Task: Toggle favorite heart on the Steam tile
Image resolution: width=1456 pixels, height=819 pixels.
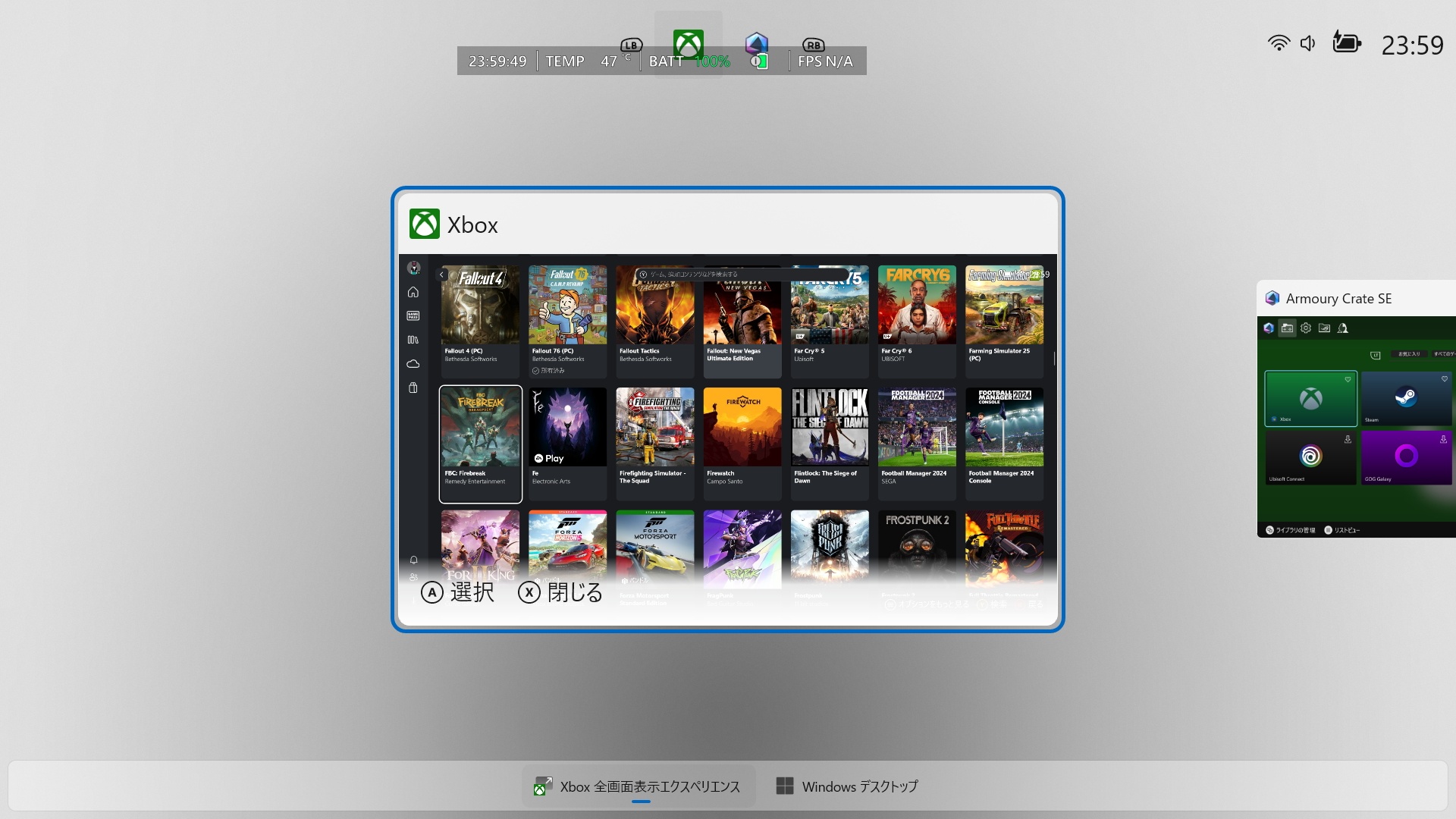Action: (1444, 378)
